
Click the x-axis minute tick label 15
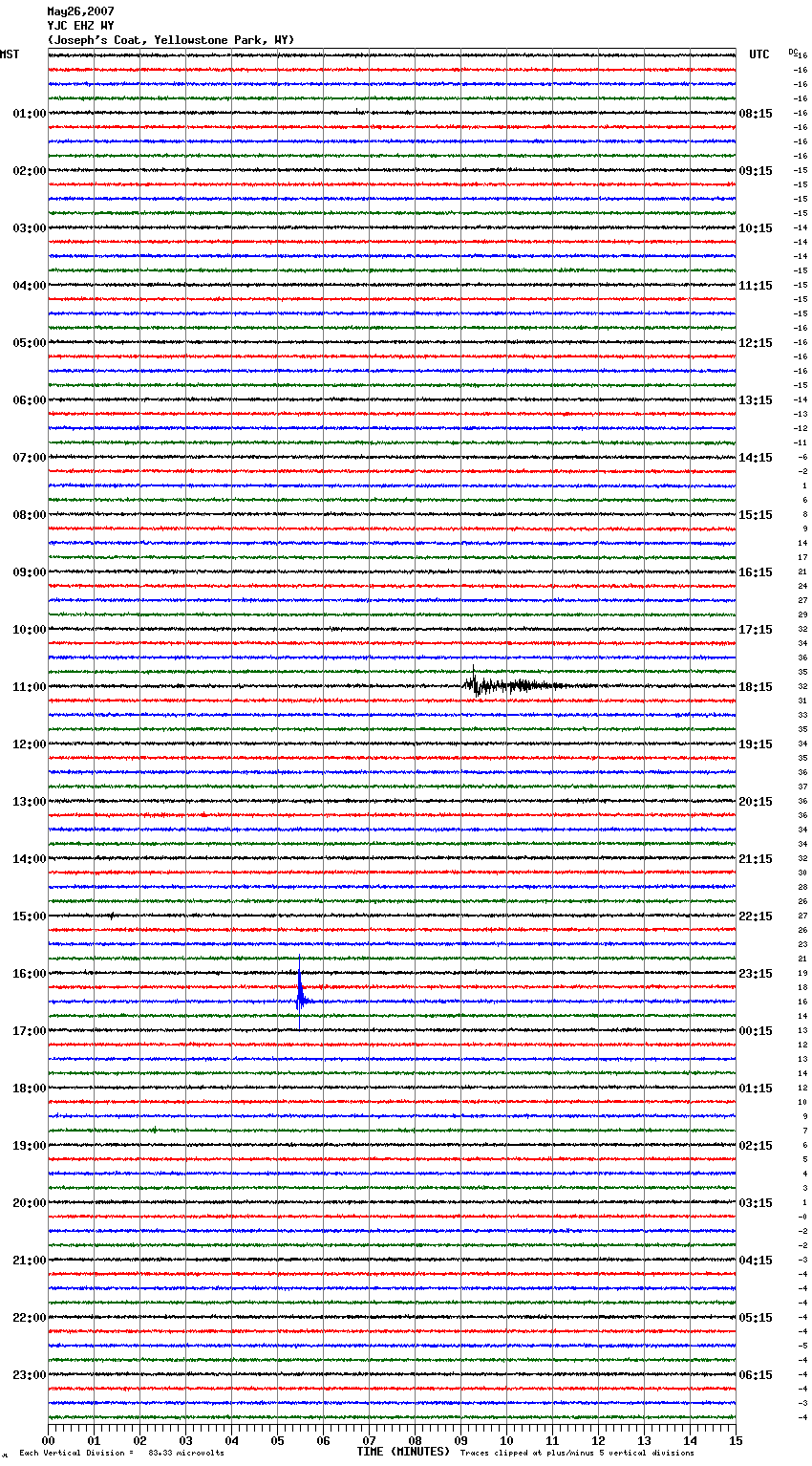coord(736,1440)
